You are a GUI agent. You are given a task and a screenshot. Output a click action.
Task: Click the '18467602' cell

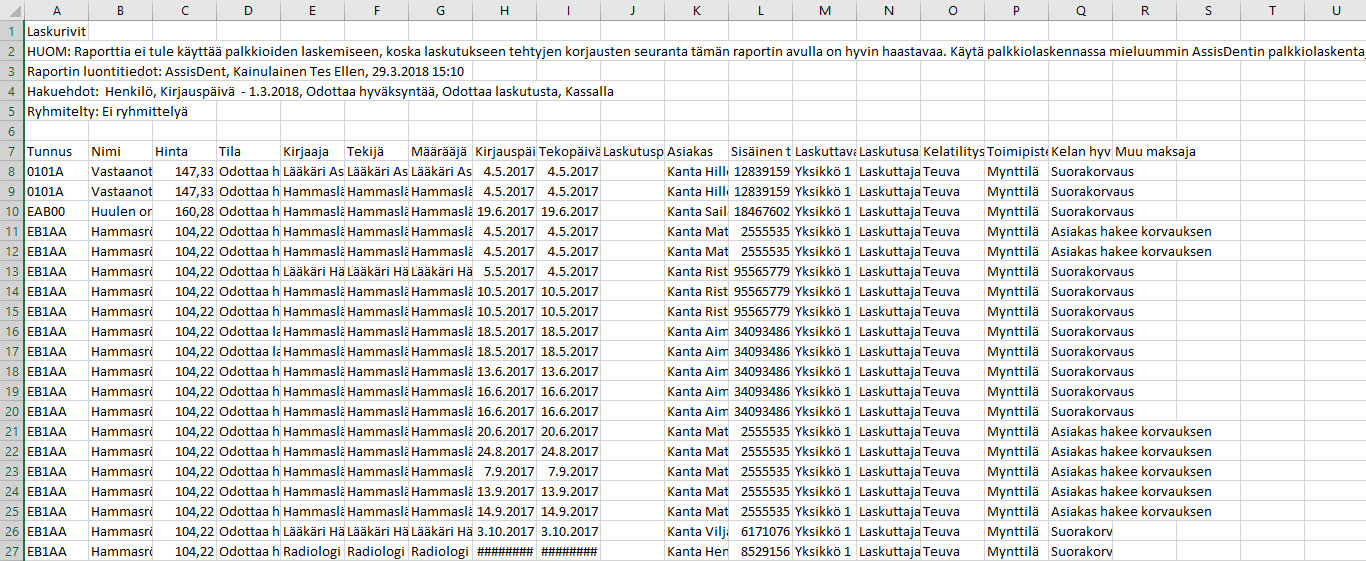click(760, 211)
